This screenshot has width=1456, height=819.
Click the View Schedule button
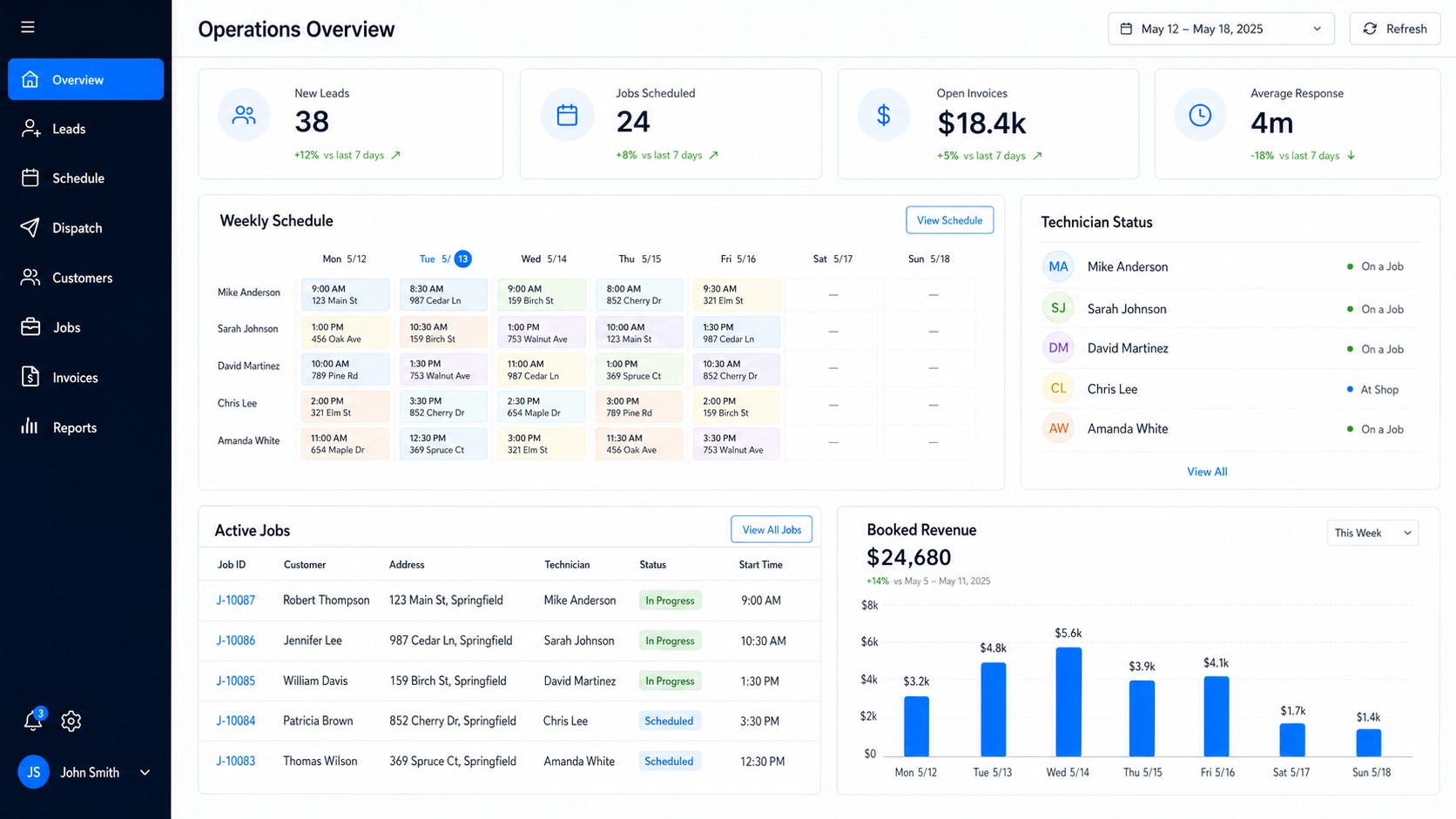click(949, 220)
